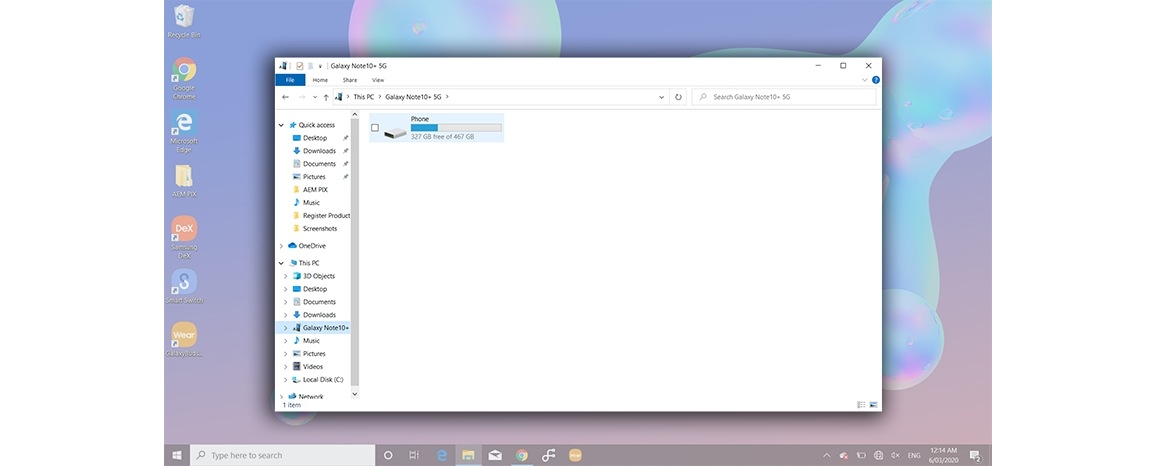This screenshot has height=466, width=1156.
Task: Click Galaxy Note10+ 5G in breadcrumb
Action: 413,97
